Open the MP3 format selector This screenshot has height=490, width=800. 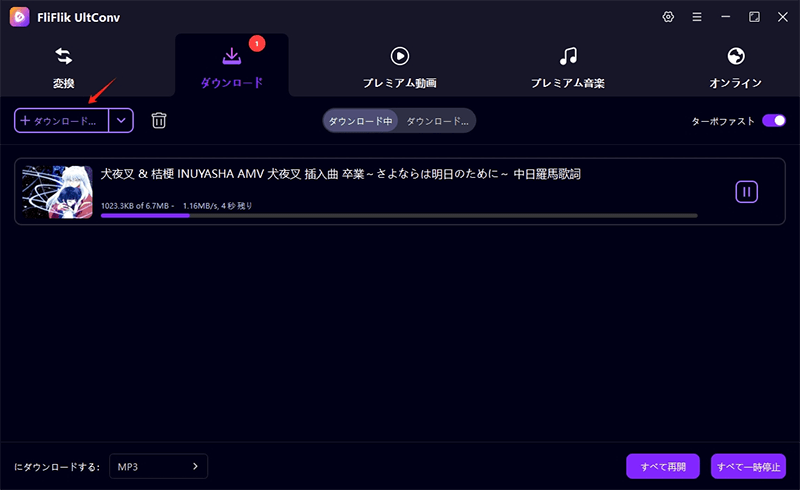click(158, 466)
